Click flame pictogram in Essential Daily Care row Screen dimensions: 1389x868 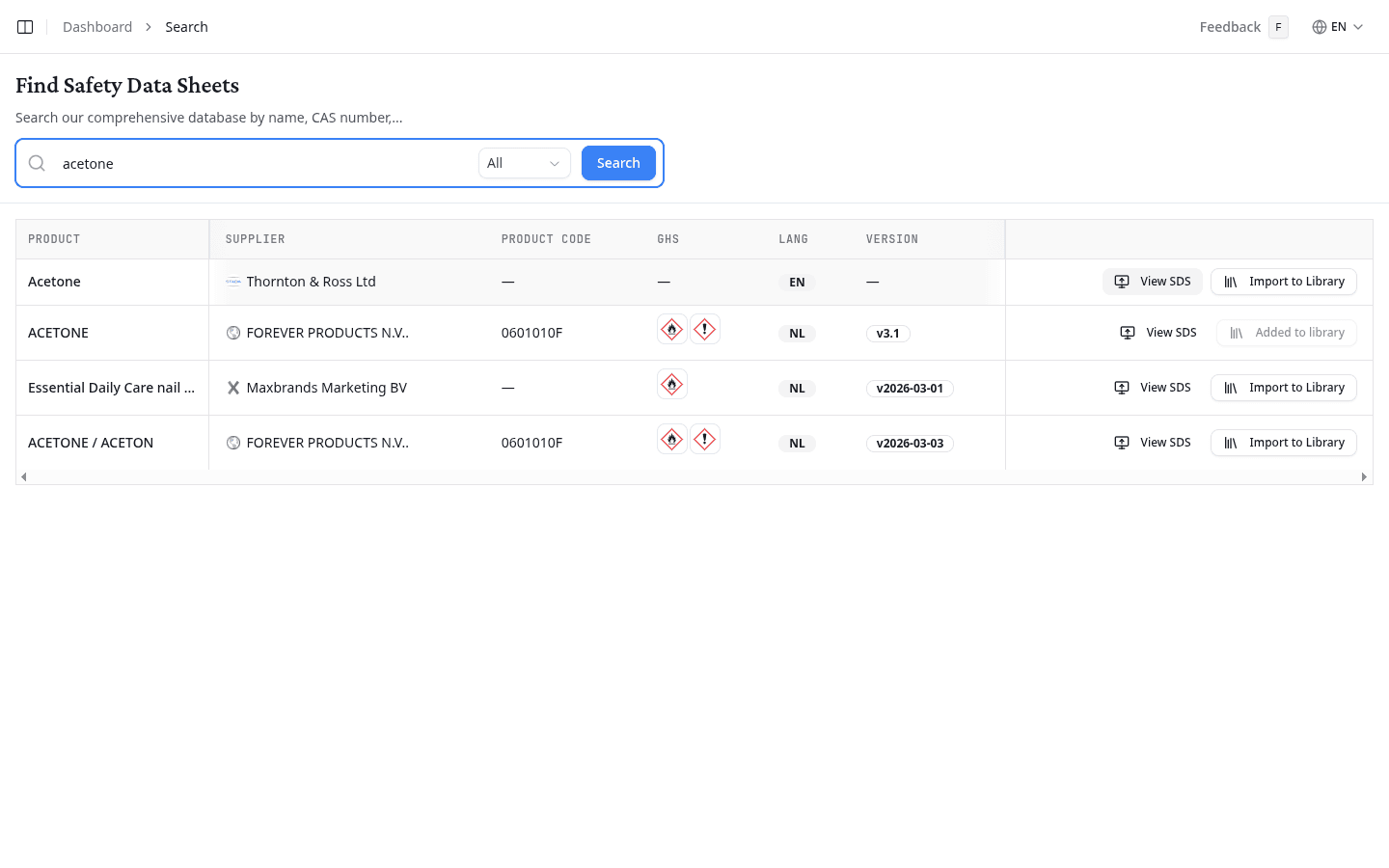[672, 385]
